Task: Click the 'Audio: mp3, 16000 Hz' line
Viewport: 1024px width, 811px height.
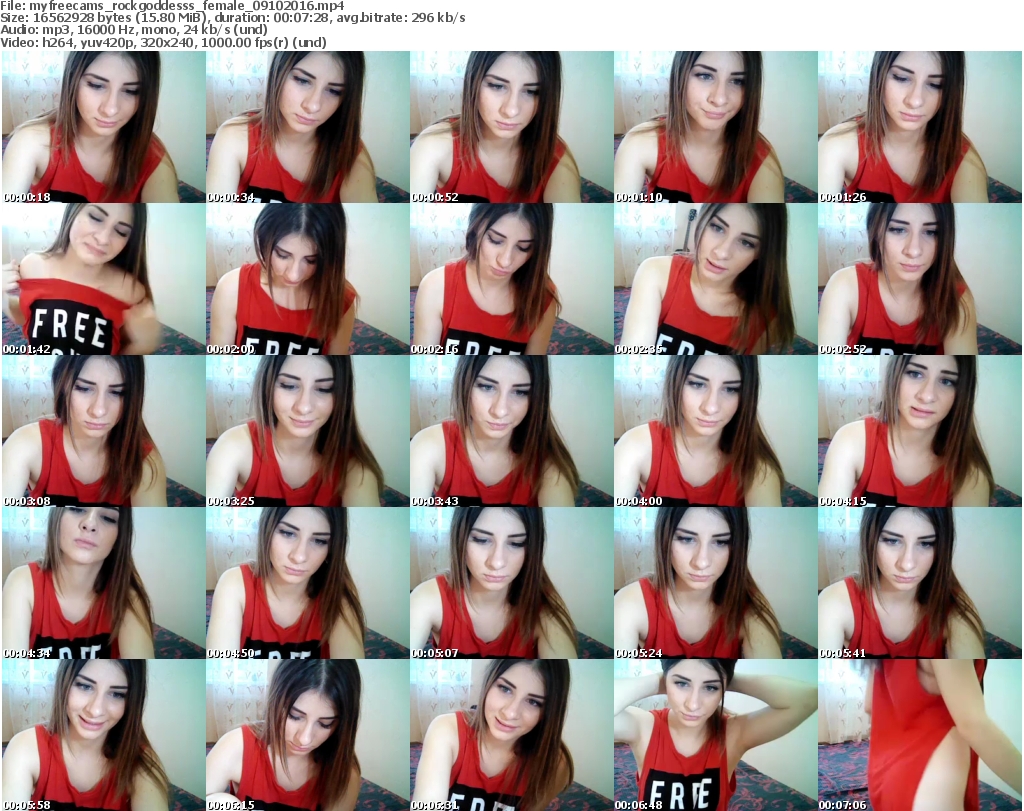Action: pyautogui.click(x=134, y=30)
